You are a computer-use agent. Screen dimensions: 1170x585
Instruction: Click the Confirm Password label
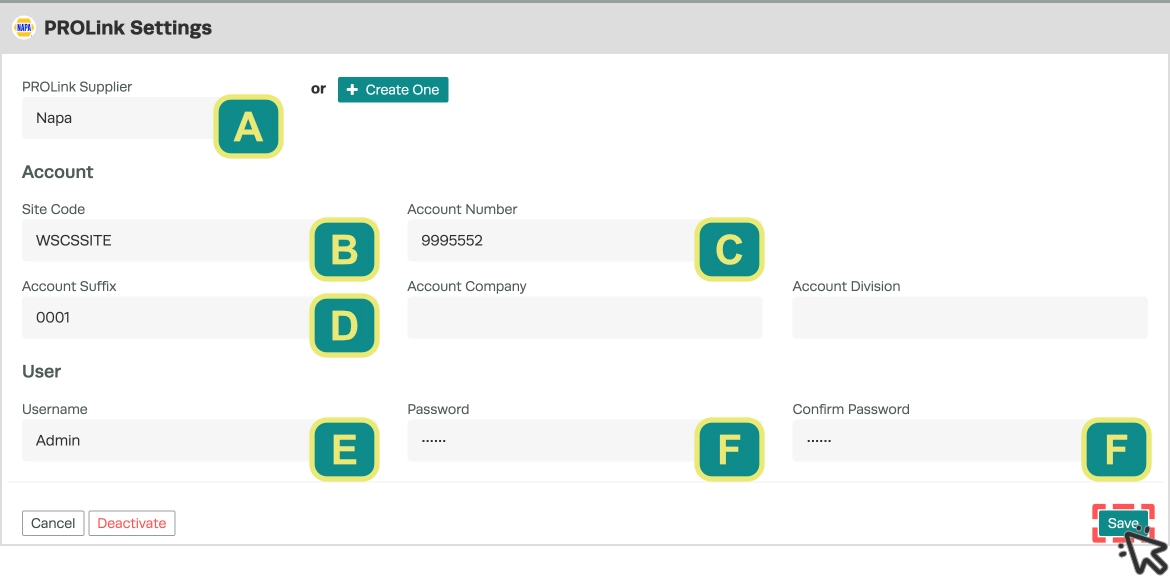point(851,409)
